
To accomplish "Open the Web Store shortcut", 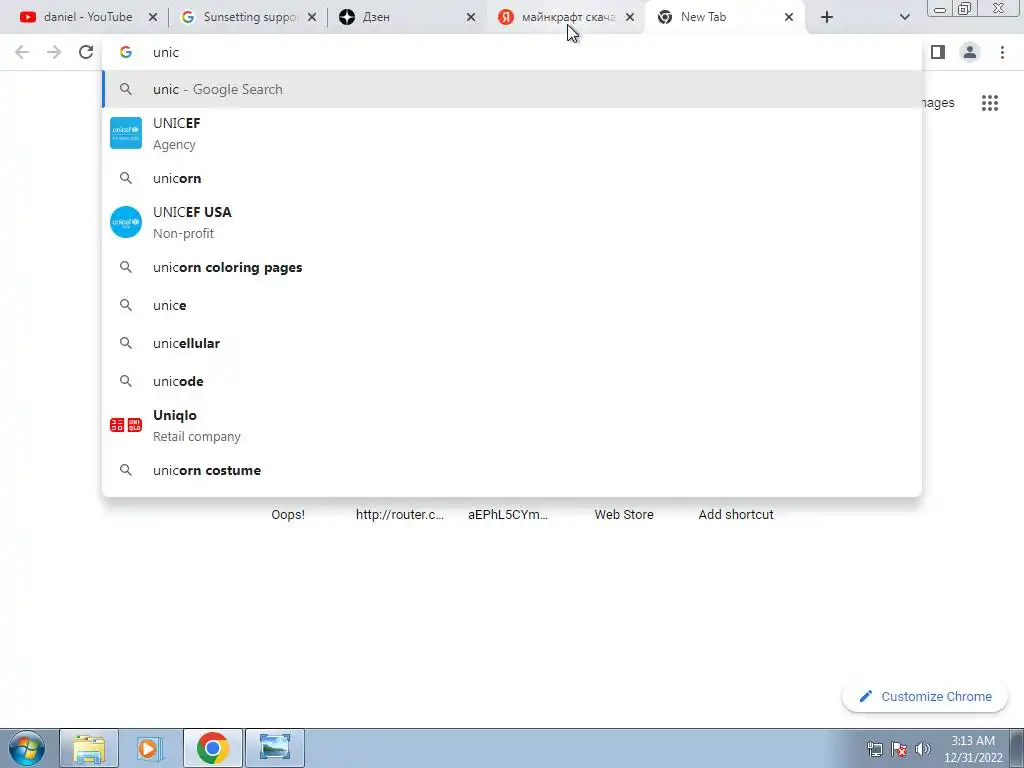I will tap(624, 515).
